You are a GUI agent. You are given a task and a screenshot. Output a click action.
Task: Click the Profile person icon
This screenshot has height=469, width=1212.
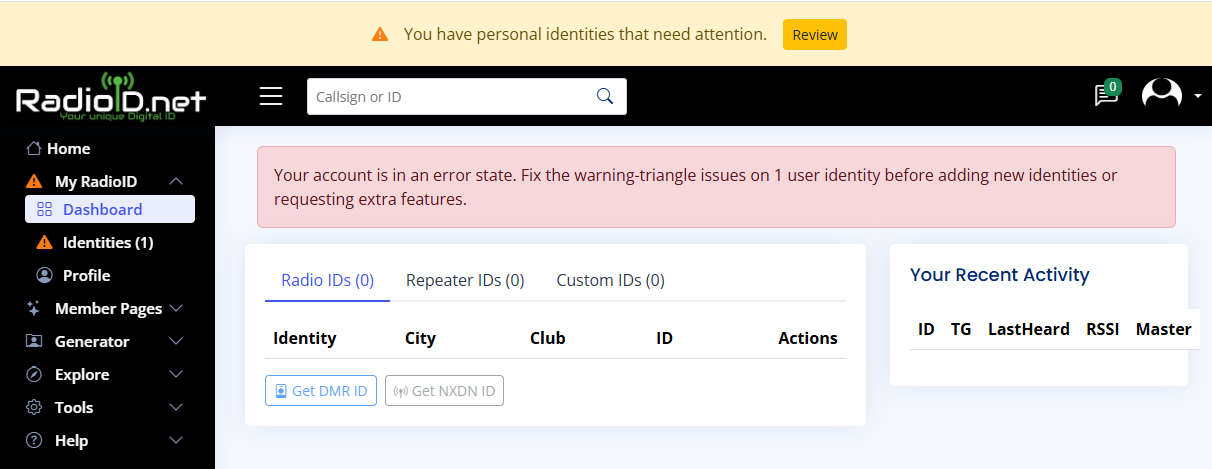tap(44, 276)
